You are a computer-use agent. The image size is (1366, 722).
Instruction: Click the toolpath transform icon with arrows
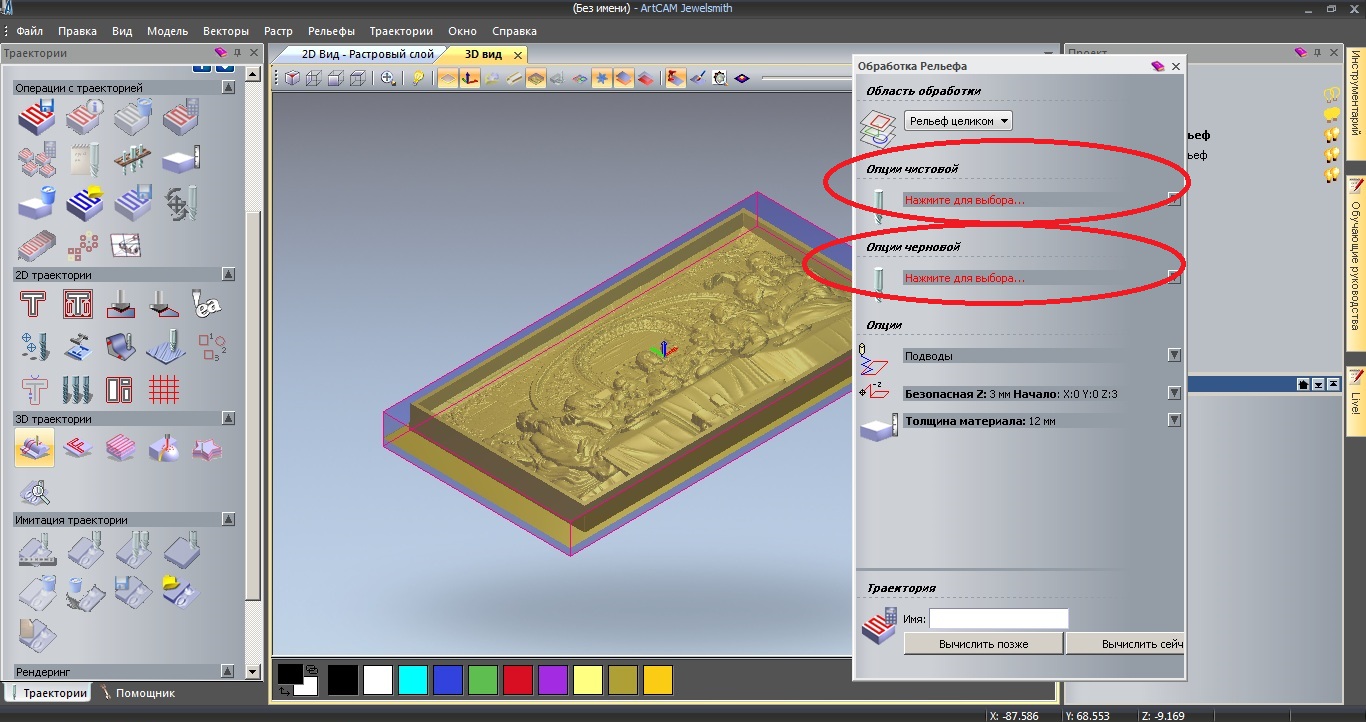coord(181,203)
